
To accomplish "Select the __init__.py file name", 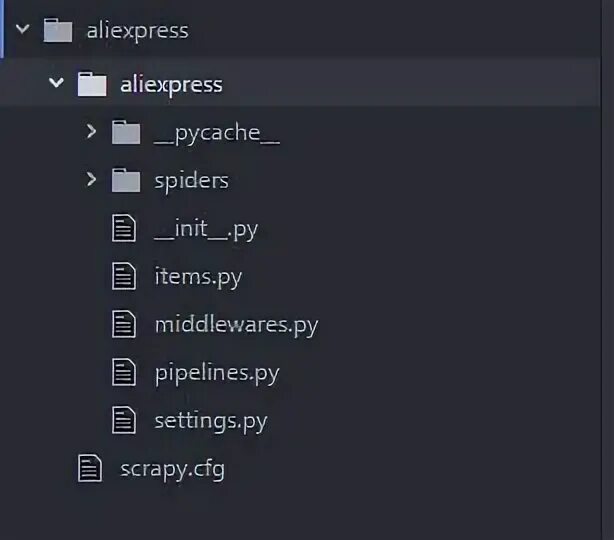I will [206, 230].
